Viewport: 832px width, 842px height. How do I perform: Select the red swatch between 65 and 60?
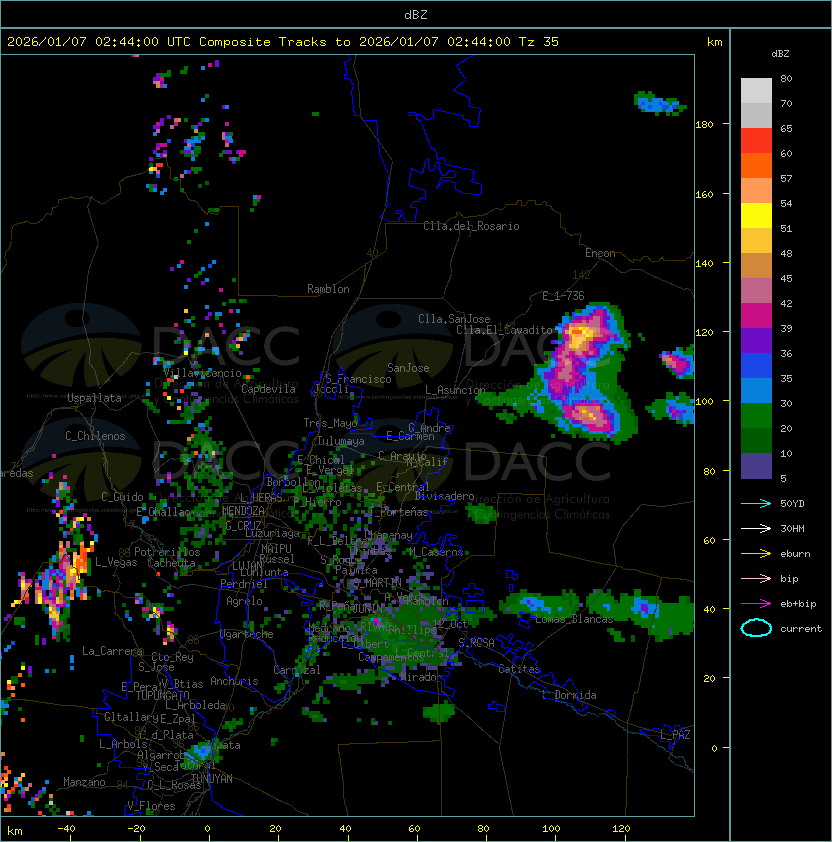[756, 141]
